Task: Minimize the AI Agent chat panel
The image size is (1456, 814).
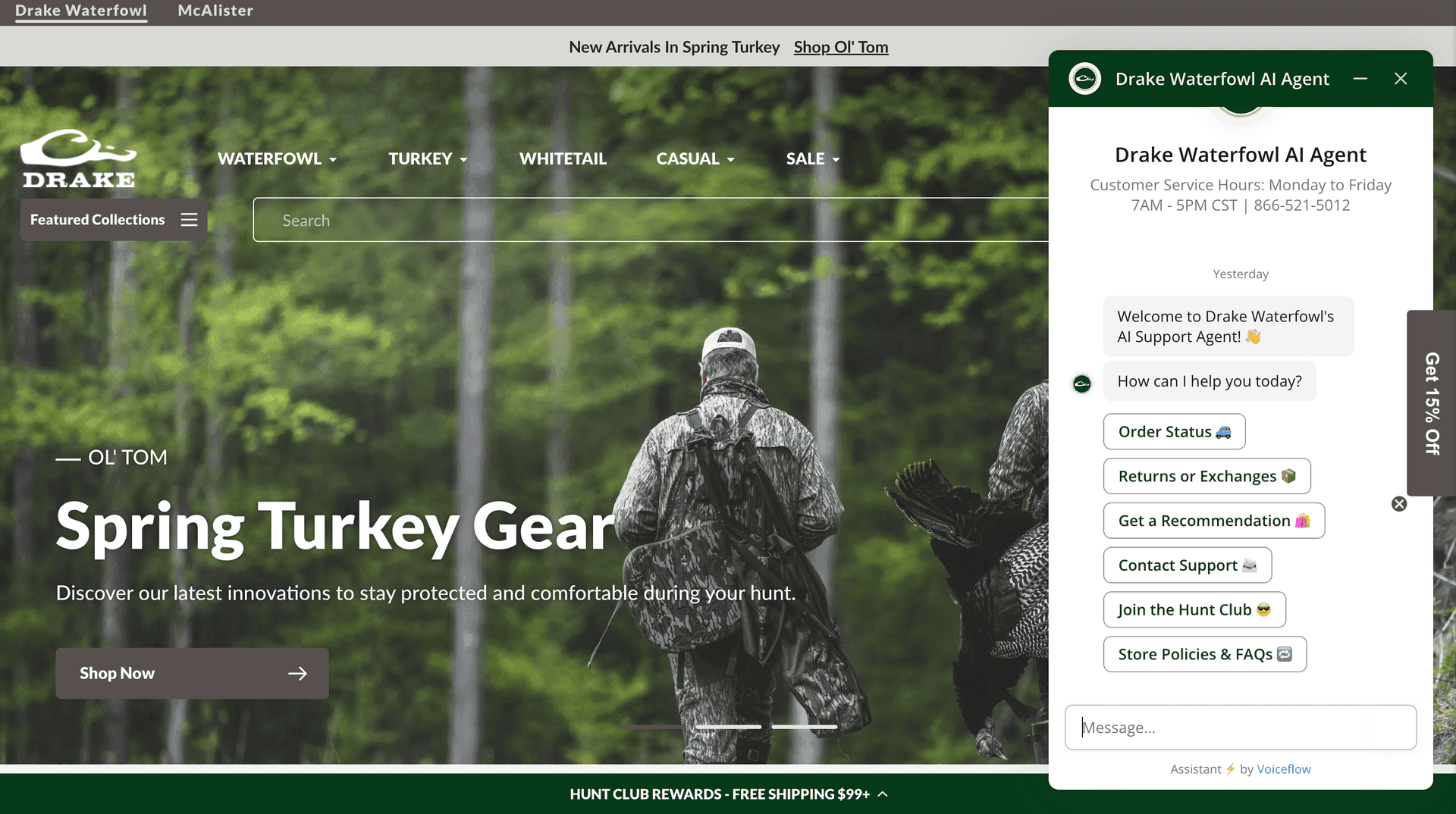Action: tap(1360, 79)
